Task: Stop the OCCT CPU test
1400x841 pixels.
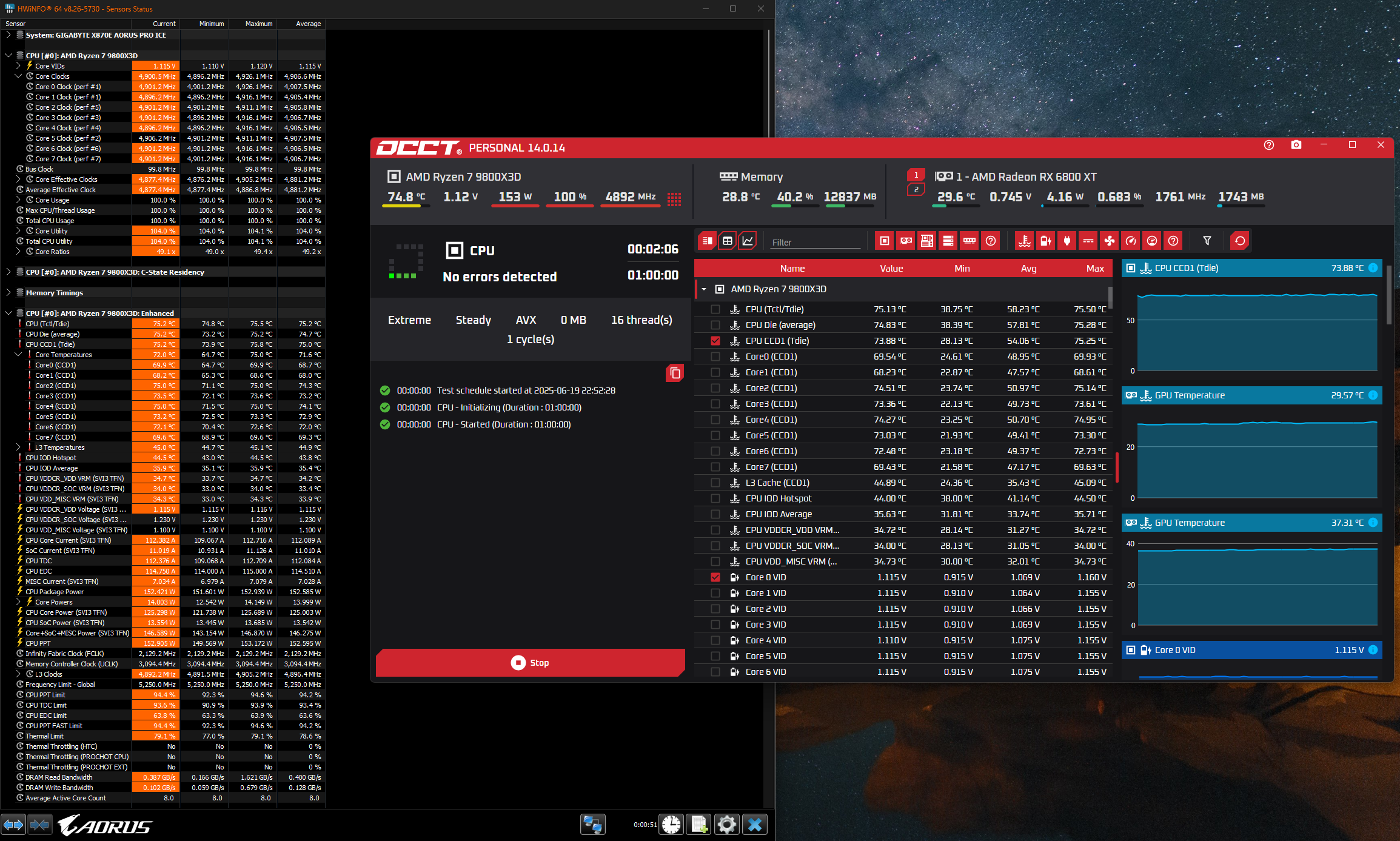Action: coord(531,663)
